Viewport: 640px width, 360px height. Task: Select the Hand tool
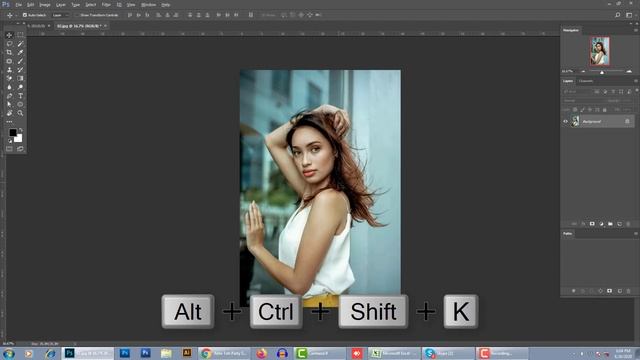(9, 113)
